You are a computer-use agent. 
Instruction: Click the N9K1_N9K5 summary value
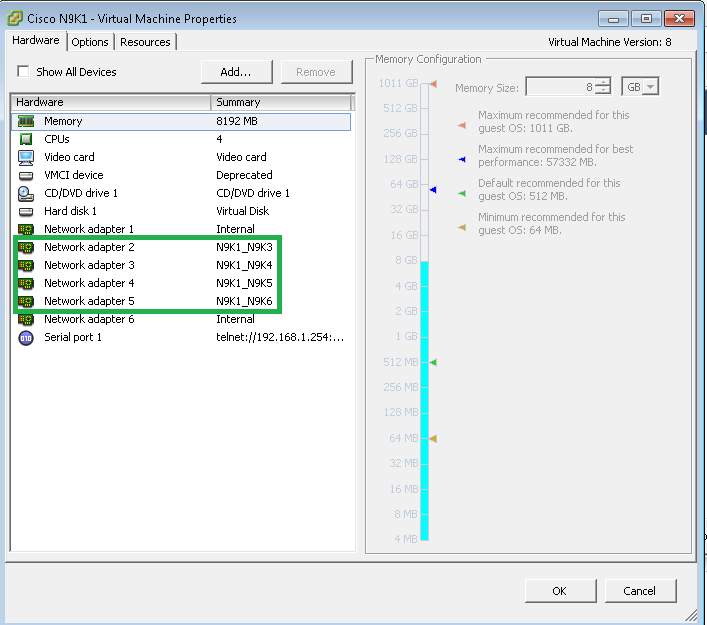coord(244,284)
